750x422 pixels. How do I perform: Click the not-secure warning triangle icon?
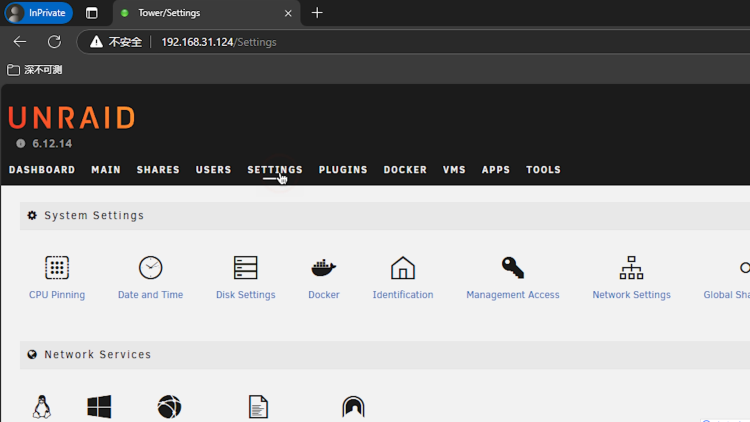tap(96, 42)
